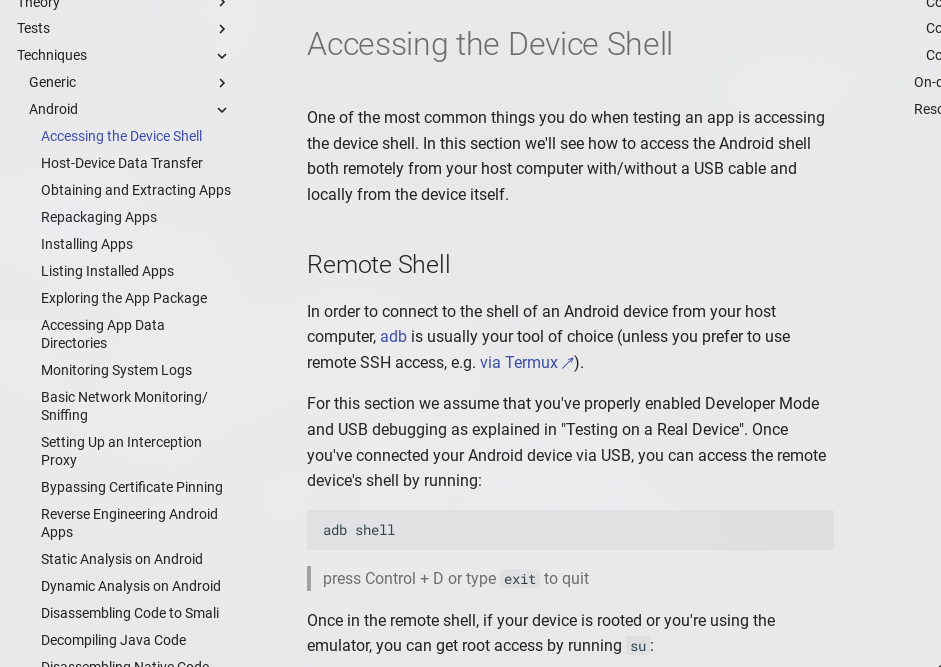
Task: Open Bypassing Certificate Pinning page
Action: click(x=132, y=487)
